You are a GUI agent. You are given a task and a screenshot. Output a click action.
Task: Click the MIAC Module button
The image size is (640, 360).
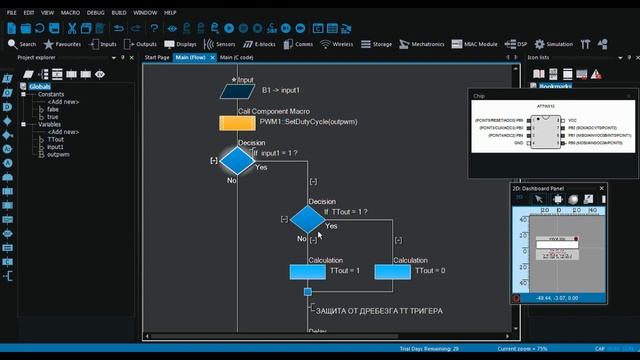point(474,44)
